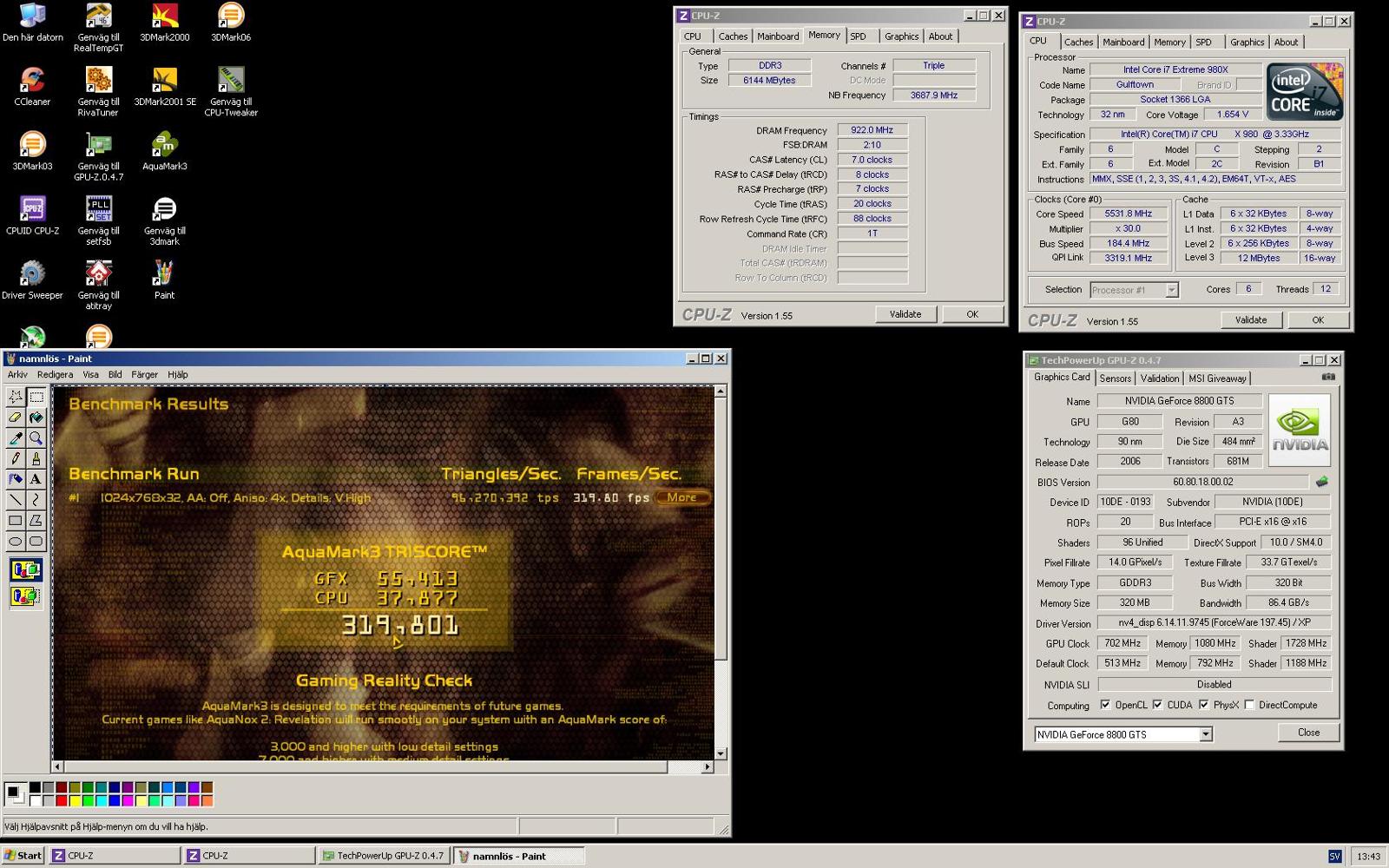Choose the Polygon shape tool
This screenshot has width=1389, height=868.
[x=36, y=521]
